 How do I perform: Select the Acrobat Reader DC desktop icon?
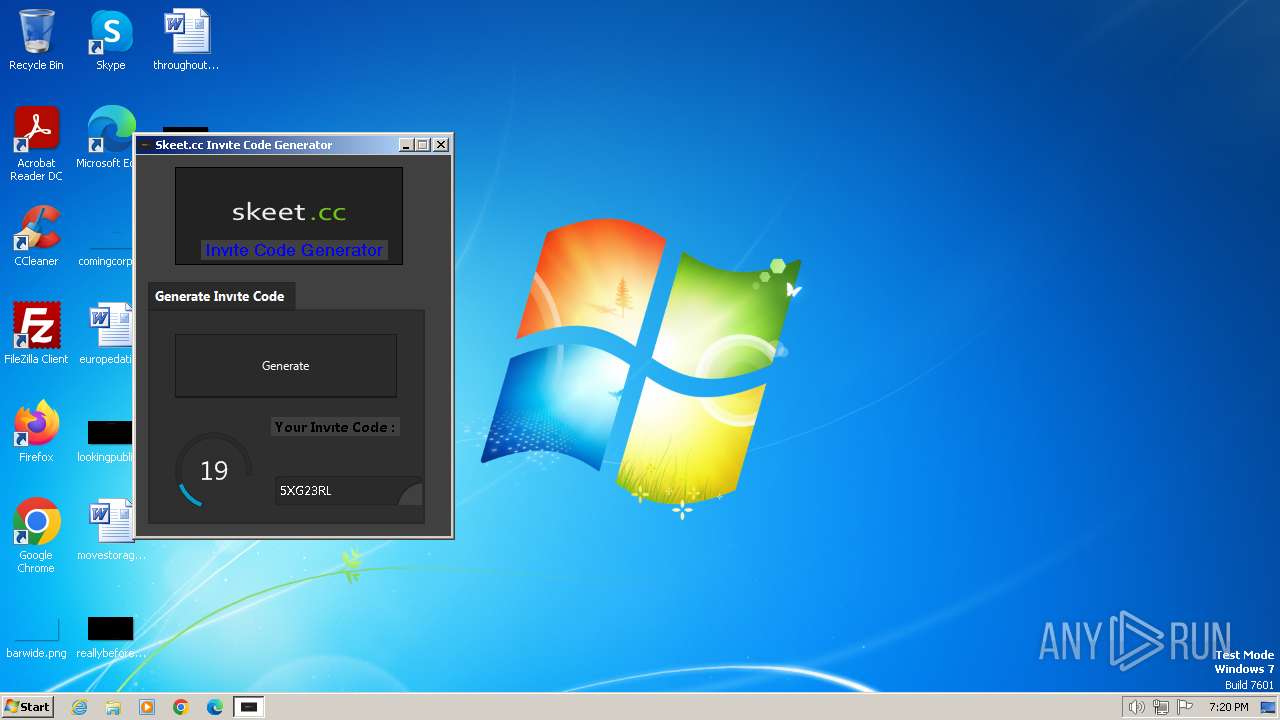point(36,144)
